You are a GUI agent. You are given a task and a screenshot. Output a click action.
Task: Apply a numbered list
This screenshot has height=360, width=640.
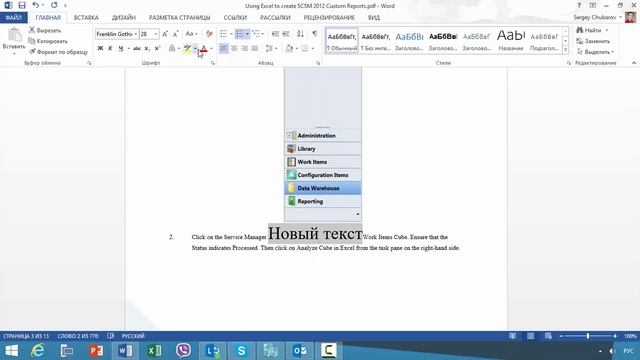[x=240, y=34]
